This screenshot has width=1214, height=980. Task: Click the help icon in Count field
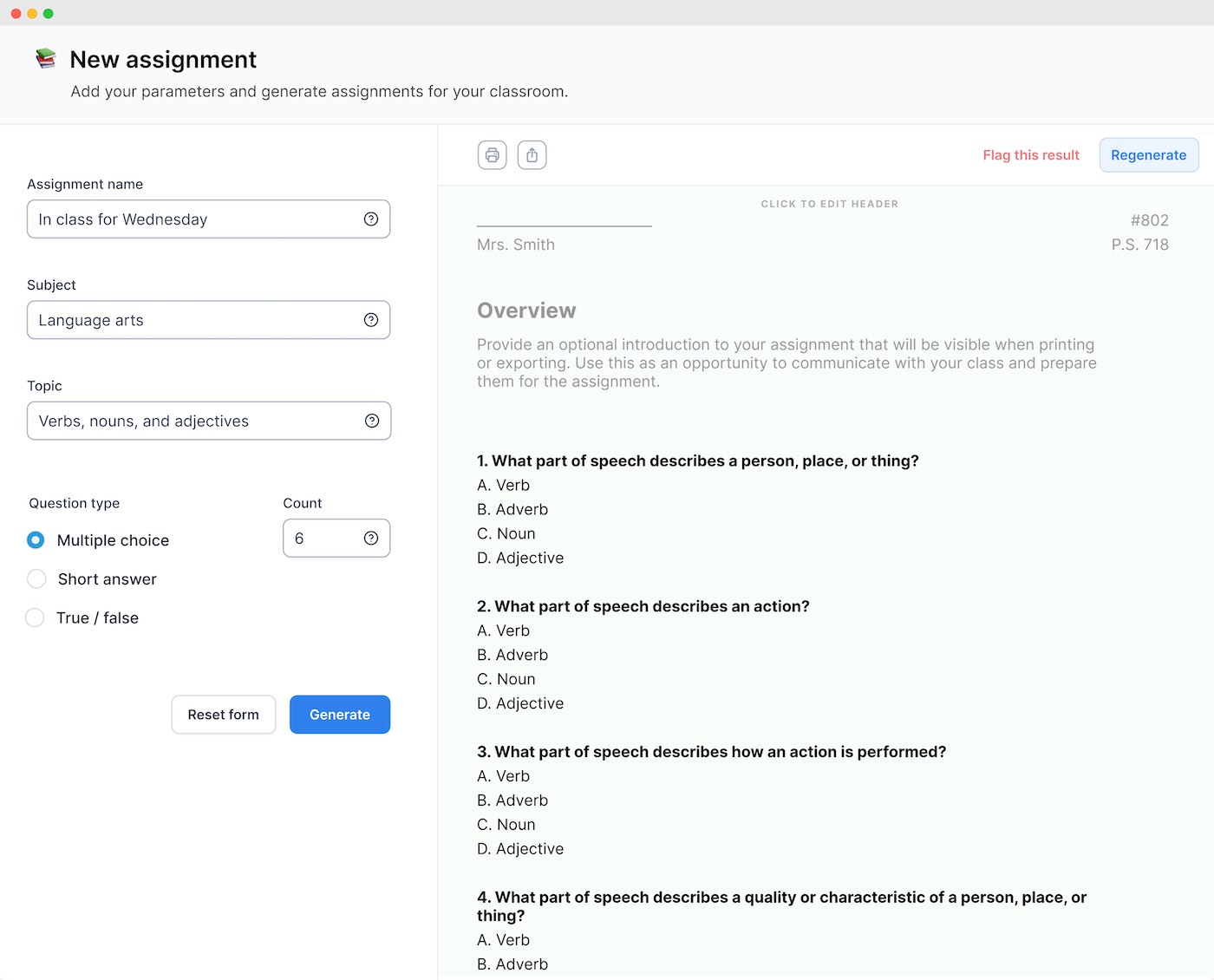pyautogui.click(x=371, y=538)
